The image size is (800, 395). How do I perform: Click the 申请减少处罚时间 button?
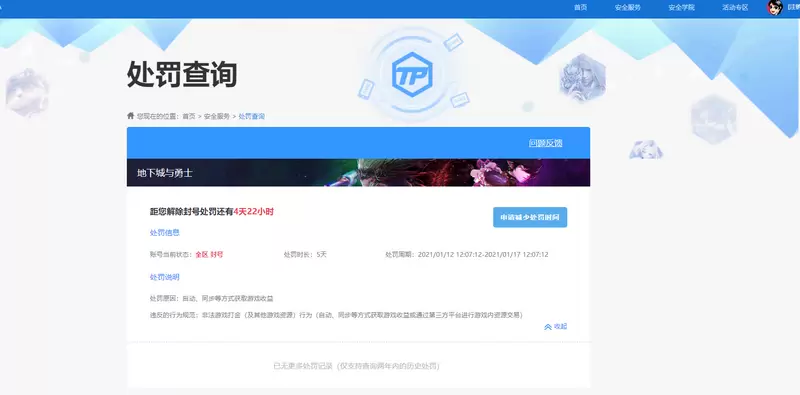point(530,217)
